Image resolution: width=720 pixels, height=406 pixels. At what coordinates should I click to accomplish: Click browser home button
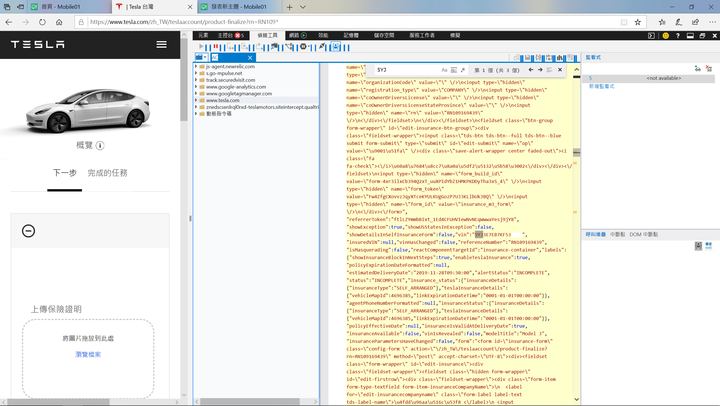click(x=59, y=22)
